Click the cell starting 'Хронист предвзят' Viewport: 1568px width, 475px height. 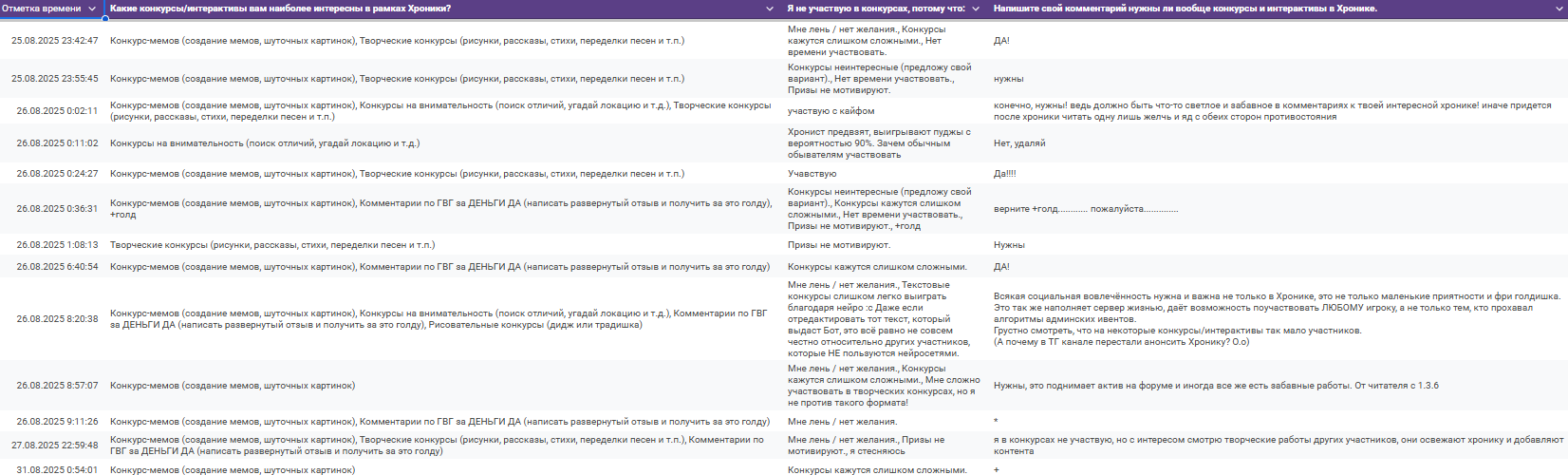[879, 143]
